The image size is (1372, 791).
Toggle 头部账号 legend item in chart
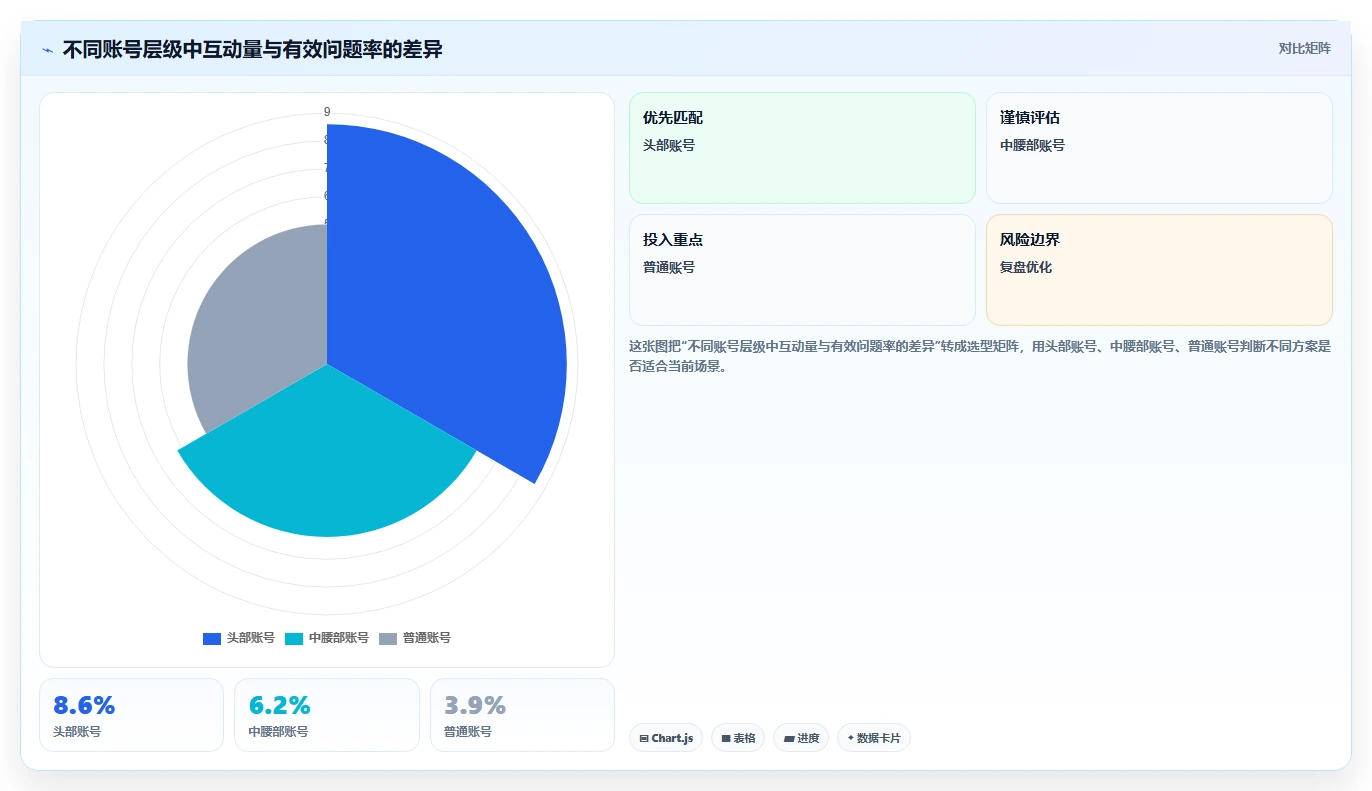[x=239, y=638]
